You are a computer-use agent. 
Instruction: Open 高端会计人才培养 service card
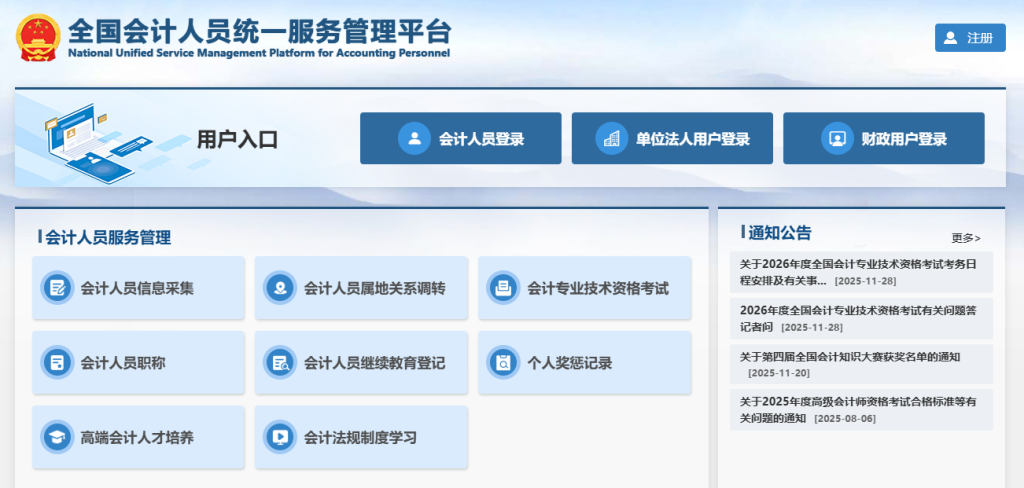coord(138,437)
